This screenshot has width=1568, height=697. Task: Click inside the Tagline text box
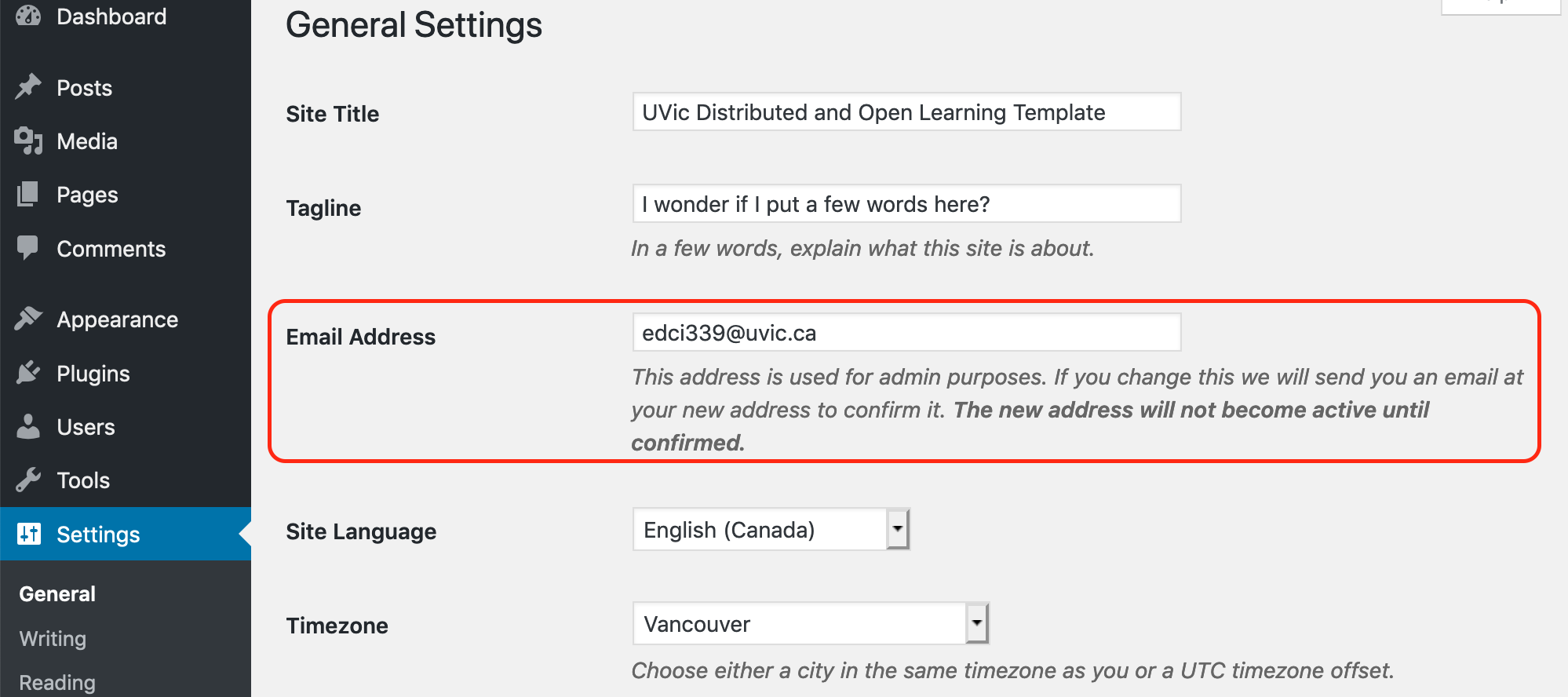[x=906, y=203]
